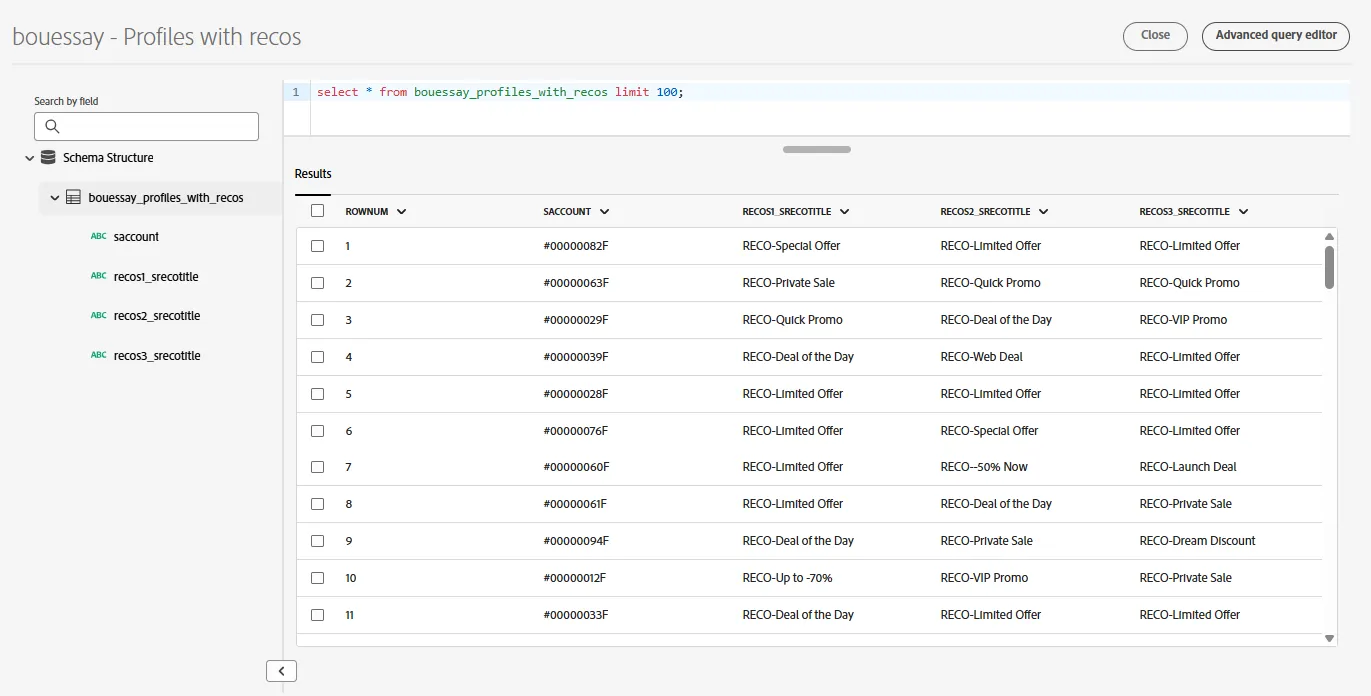This screenshot has width=1371, height=696.
Task: Toggle the select-all checkbox in the results header
Action: [317, 211]
